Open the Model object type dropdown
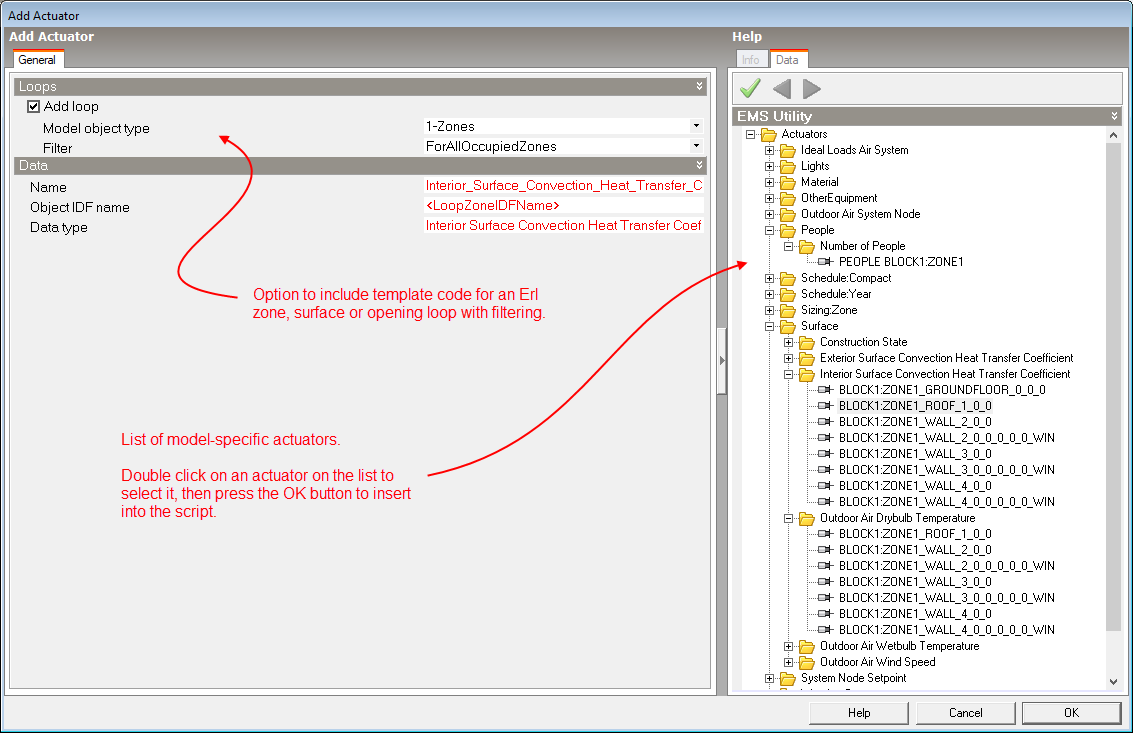Viewport: 1133px width, 733px height. [696, 127]
